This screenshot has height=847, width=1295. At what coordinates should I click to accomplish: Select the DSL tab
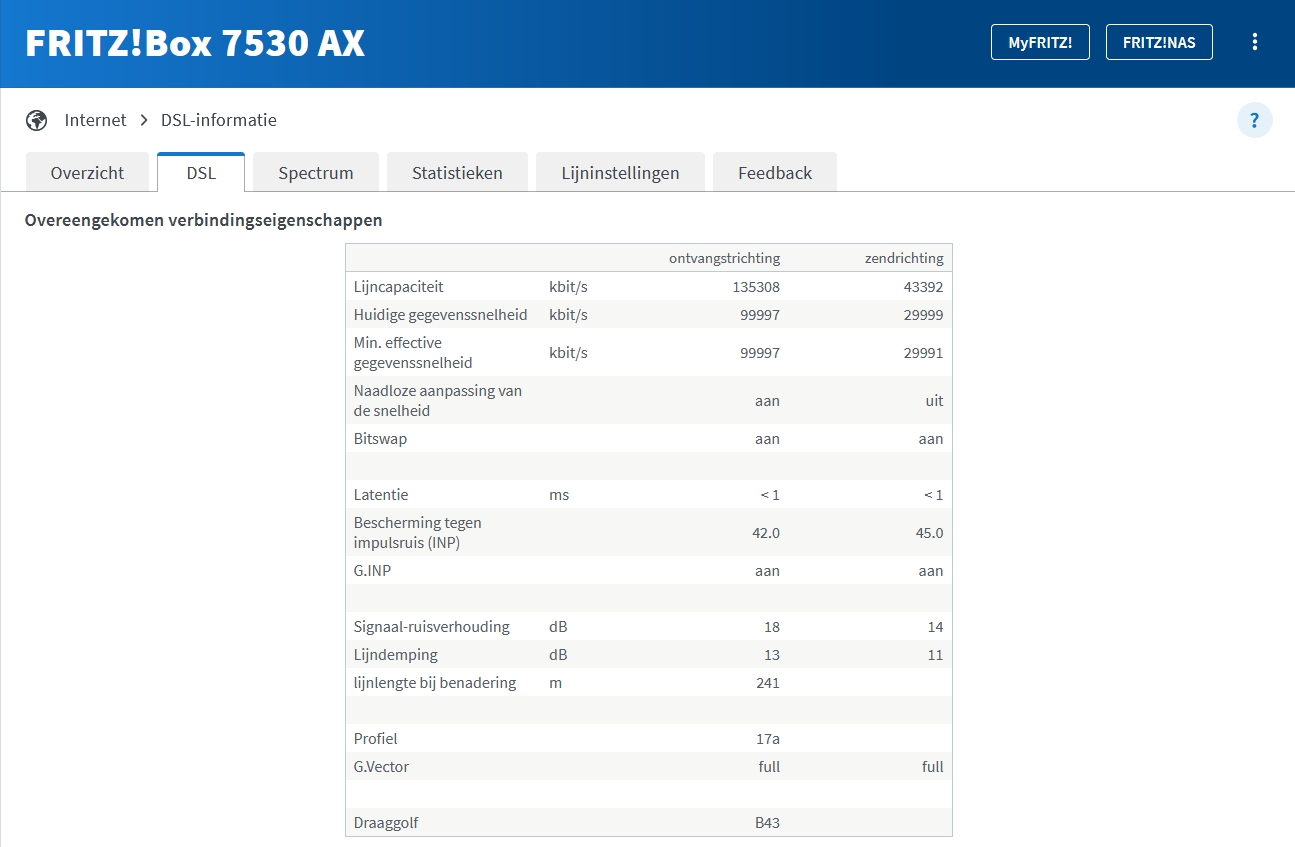click(x=201, y=173)
